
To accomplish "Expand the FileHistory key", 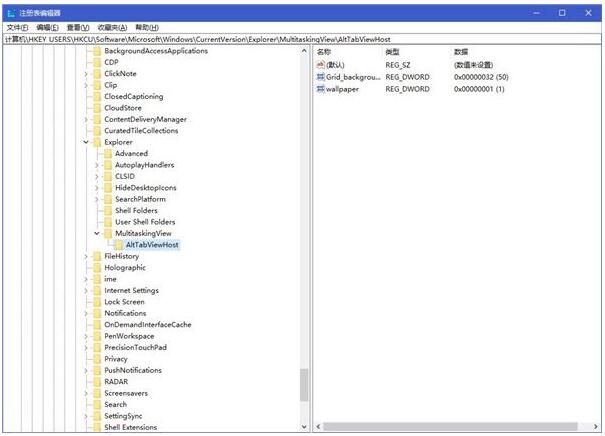I will coord(86,256).
